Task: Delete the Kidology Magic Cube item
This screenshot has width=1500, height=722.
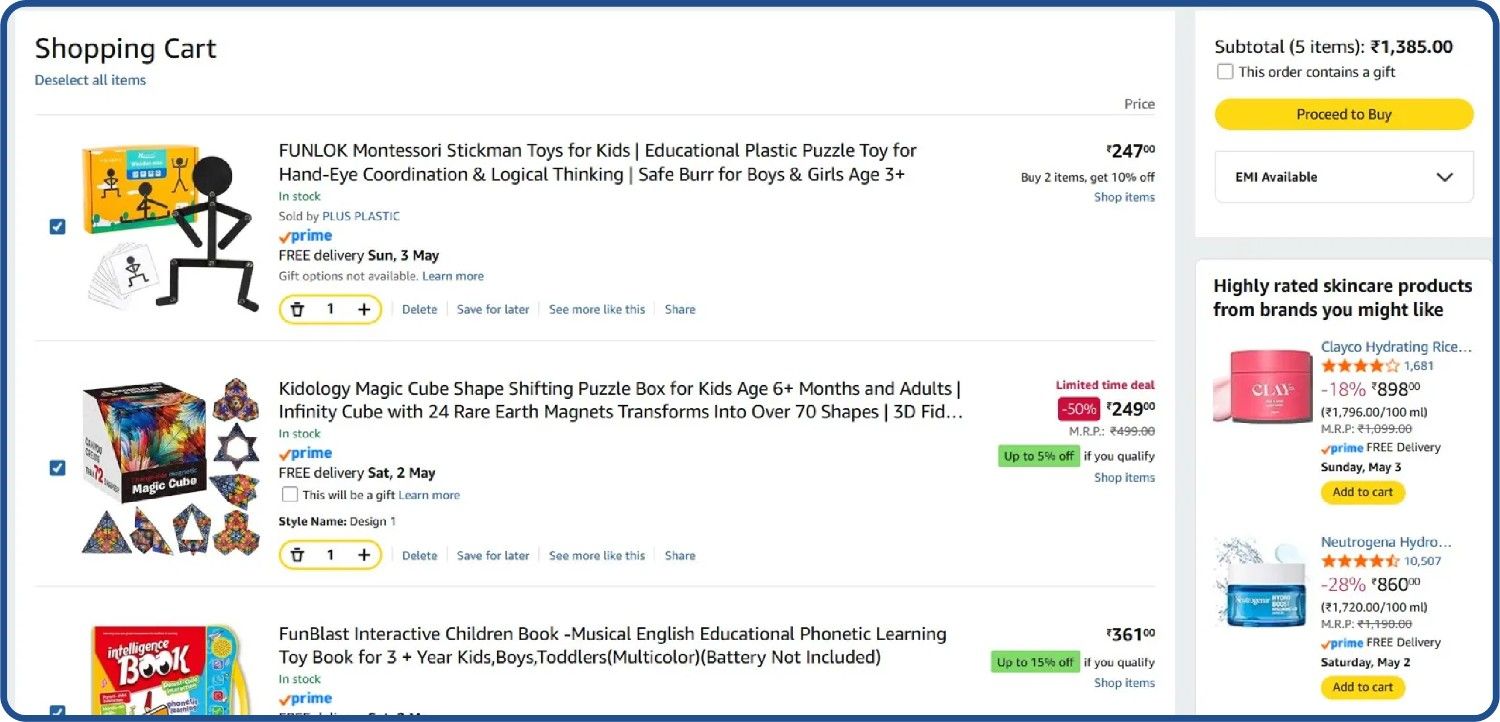Action: [419, 554]
